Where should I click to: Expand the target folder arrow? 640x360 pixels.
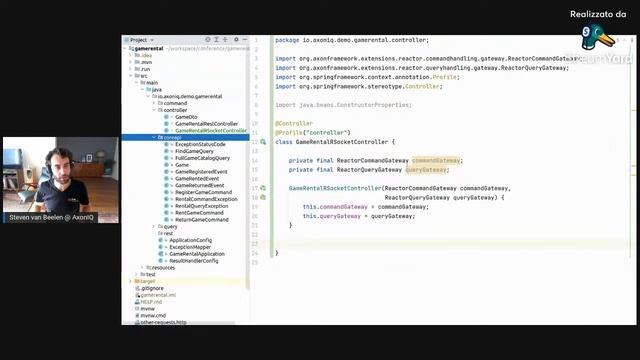[131, 281]
